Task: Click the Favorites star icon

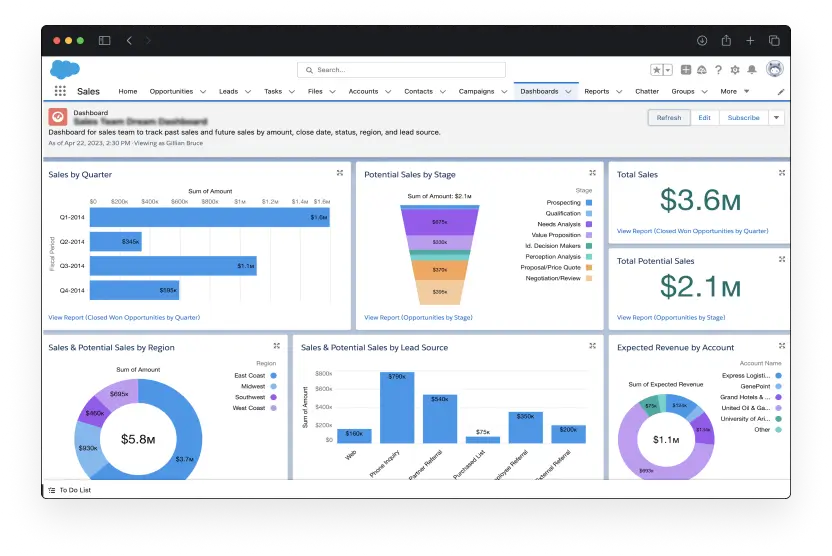Action: (657, 70)
